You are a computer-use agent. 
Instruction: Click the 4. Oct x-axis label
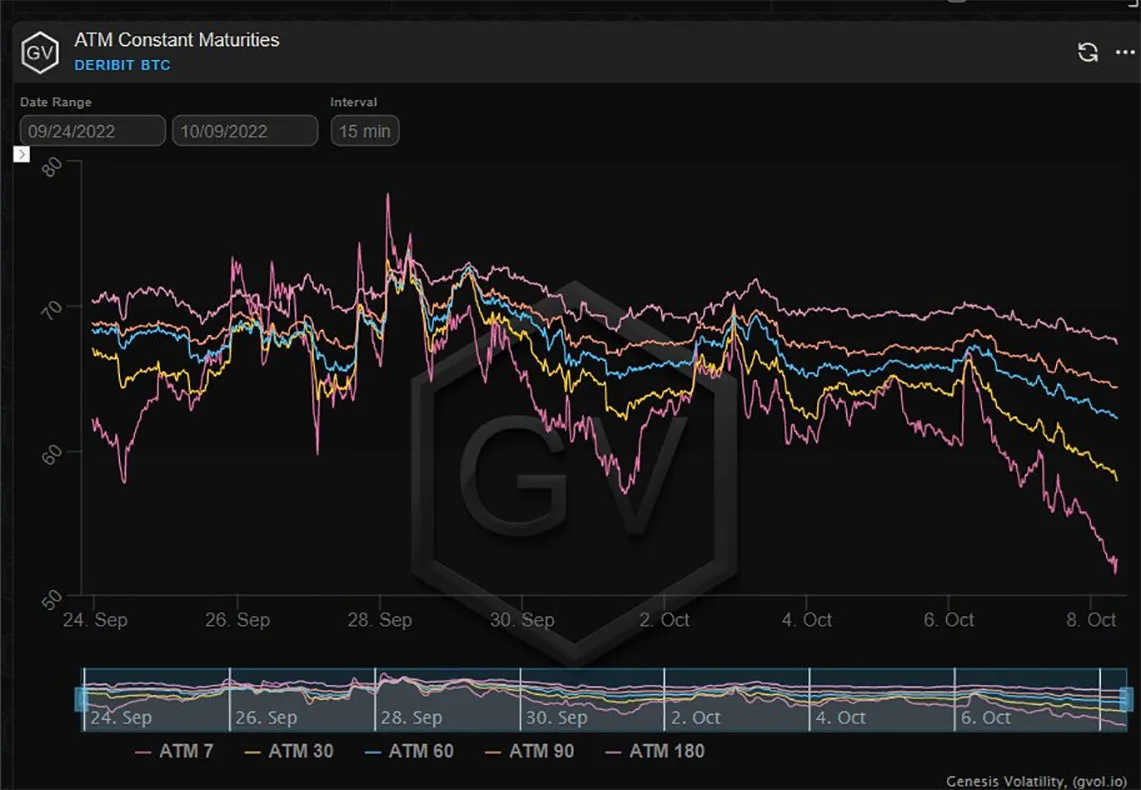[x=806, y=620]
